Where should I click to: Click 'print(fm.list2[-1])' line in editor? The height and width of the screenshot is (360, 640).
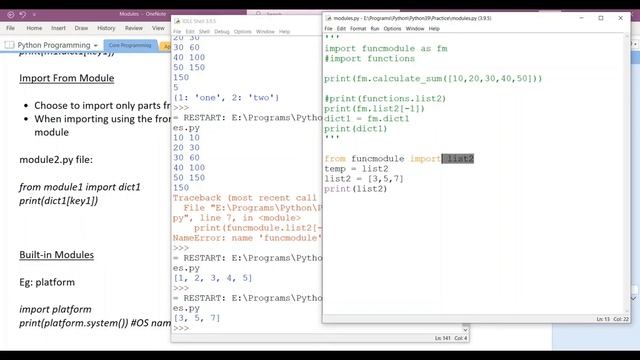[x=374, y=109]
